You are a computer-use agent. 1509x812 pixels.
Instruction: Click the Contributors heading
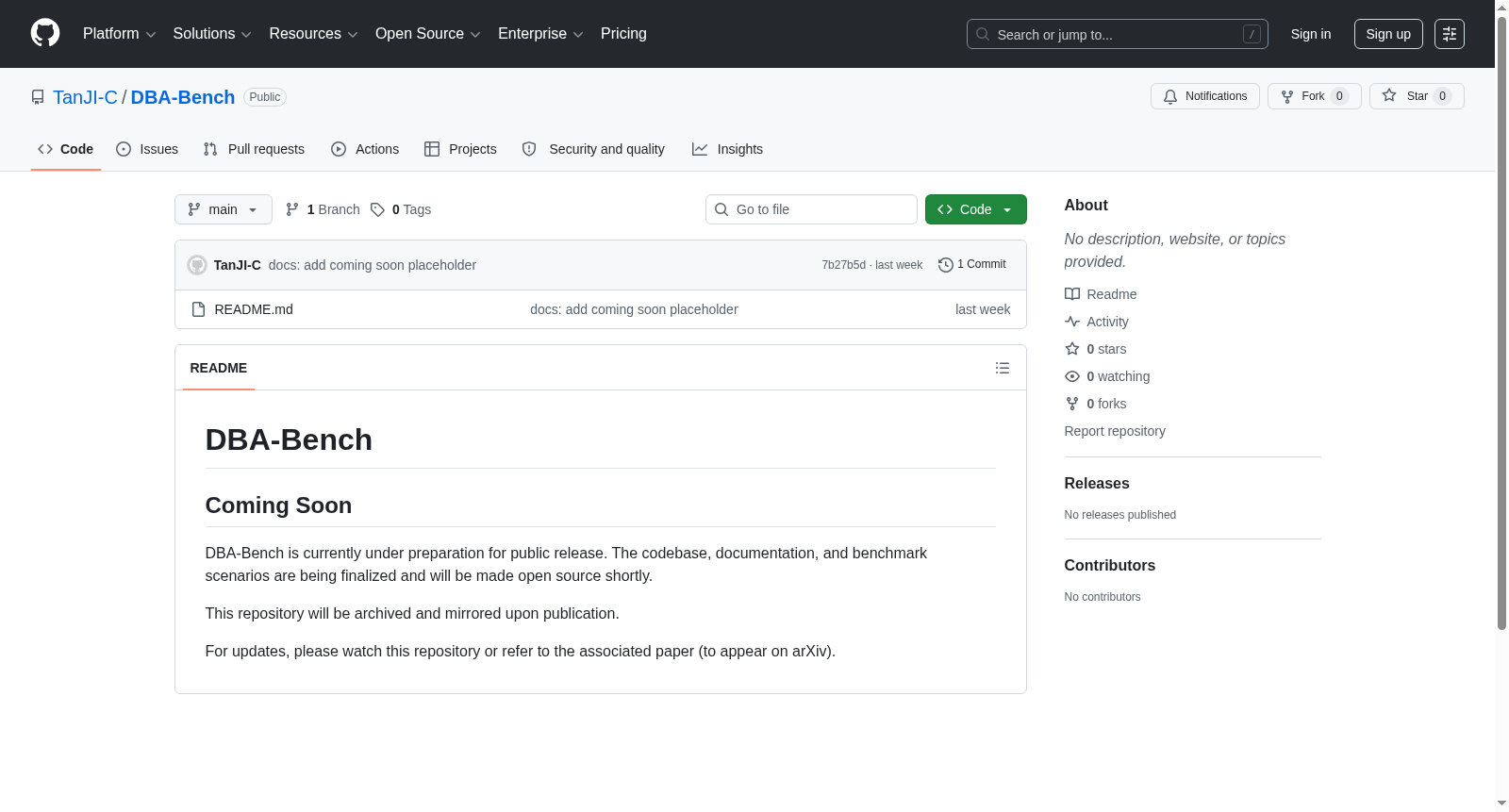click(1110, 565)
